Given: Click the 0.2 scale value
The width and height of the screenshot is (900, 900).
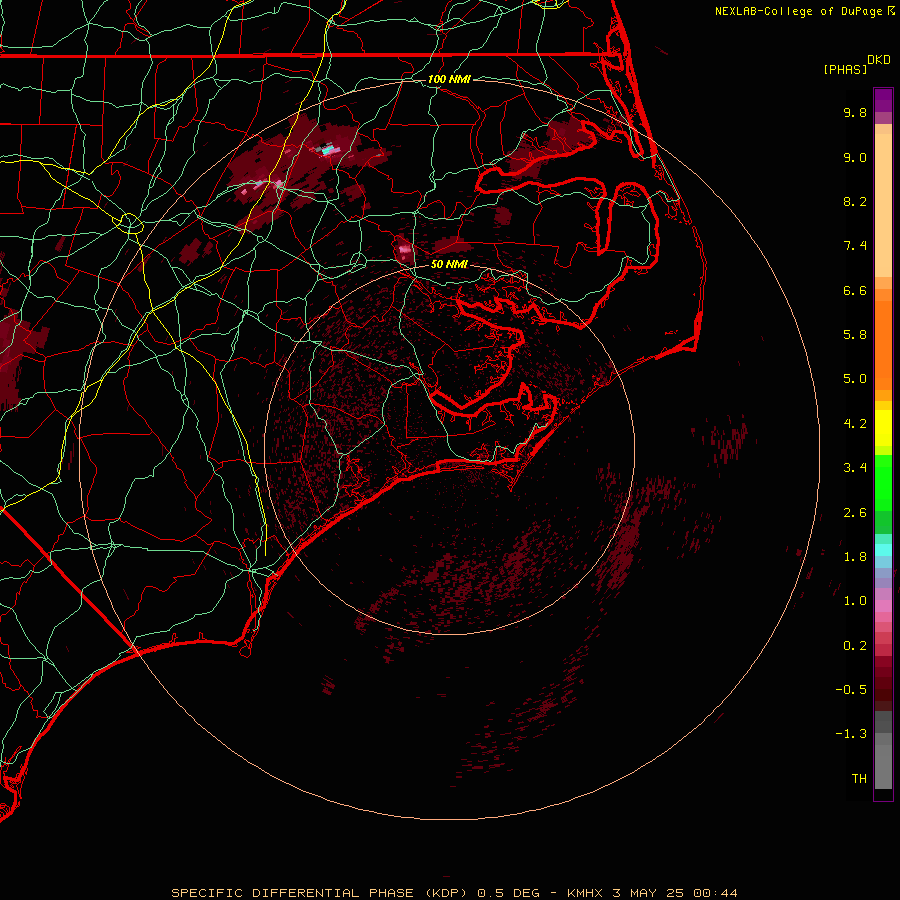Looking at the screenshot, I should [x=855, y=646].
